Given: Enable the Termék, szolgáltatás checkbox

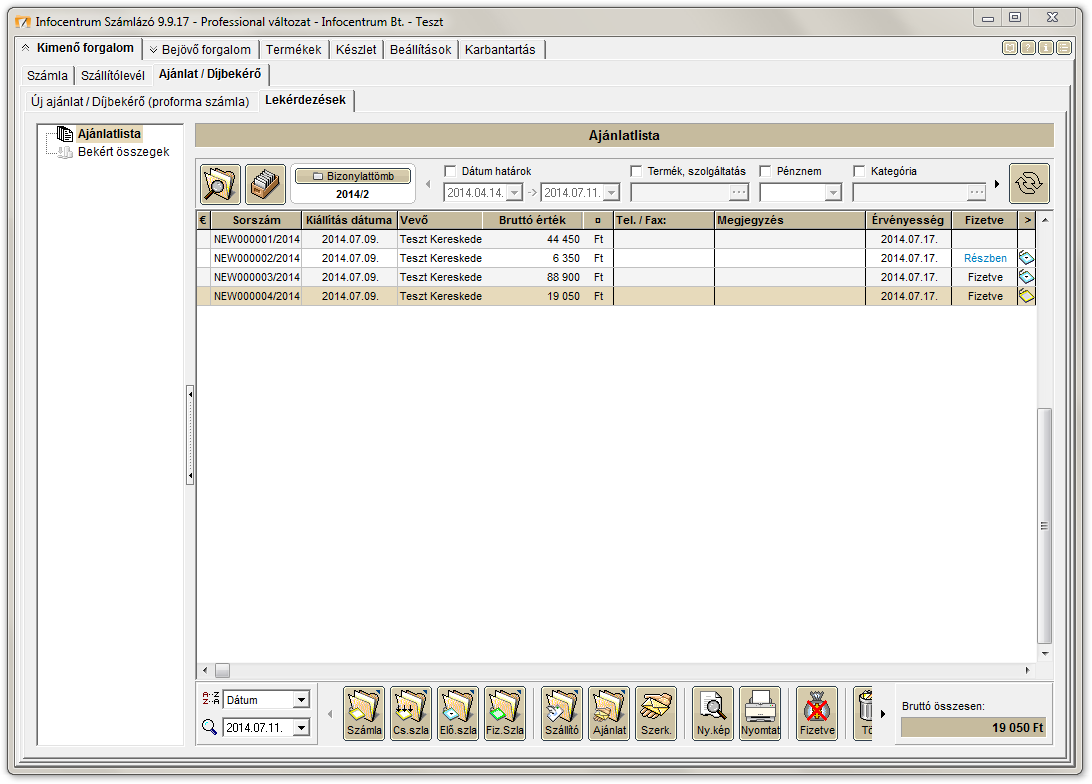Looking at the screenshot, I should [636, 171].
